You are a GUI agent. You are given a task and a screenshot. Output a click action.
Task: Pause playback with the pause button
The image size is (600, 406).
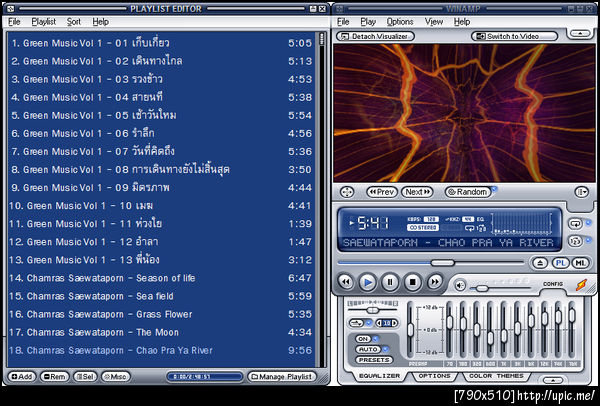390,282
